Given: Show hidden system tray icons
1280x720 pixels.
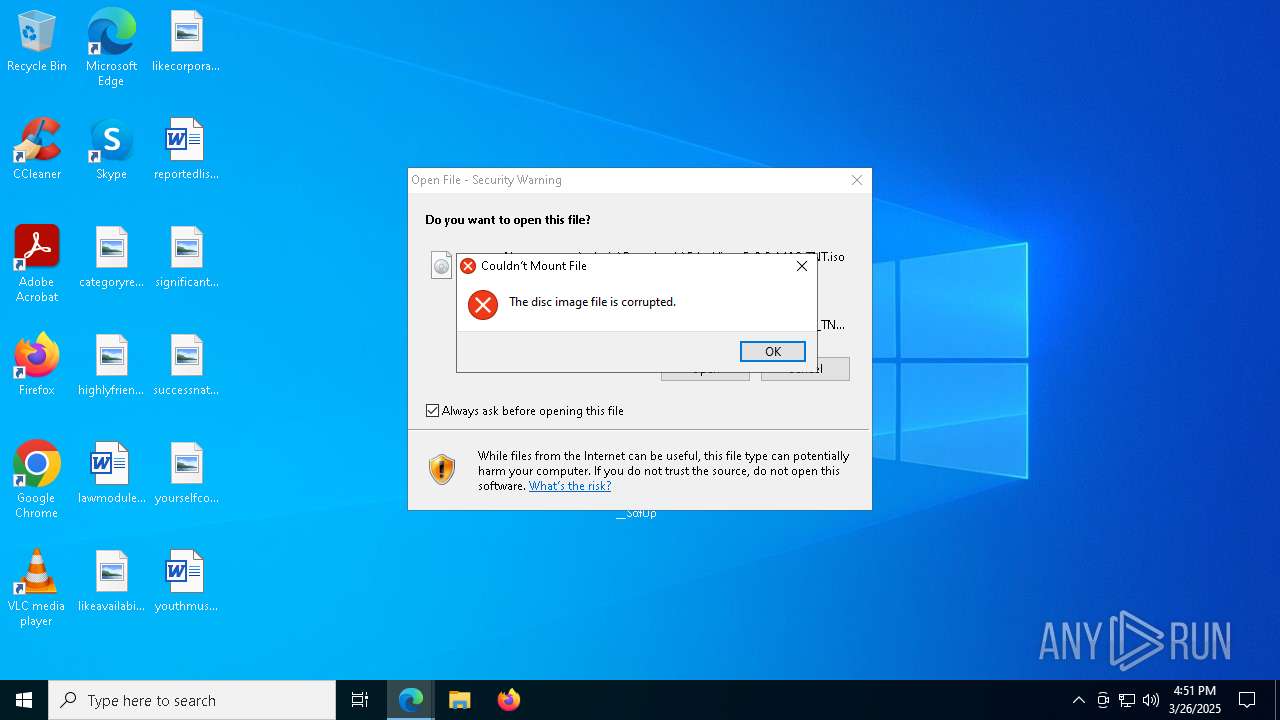Looking at the screenshot, I should pos(1078,700).
